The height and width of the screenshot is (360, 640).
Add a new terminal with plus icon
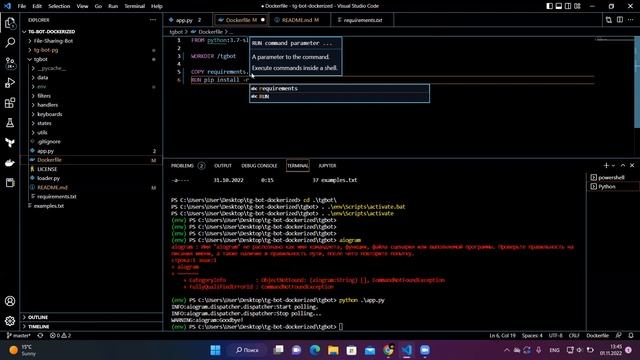(x=606, y=165)
